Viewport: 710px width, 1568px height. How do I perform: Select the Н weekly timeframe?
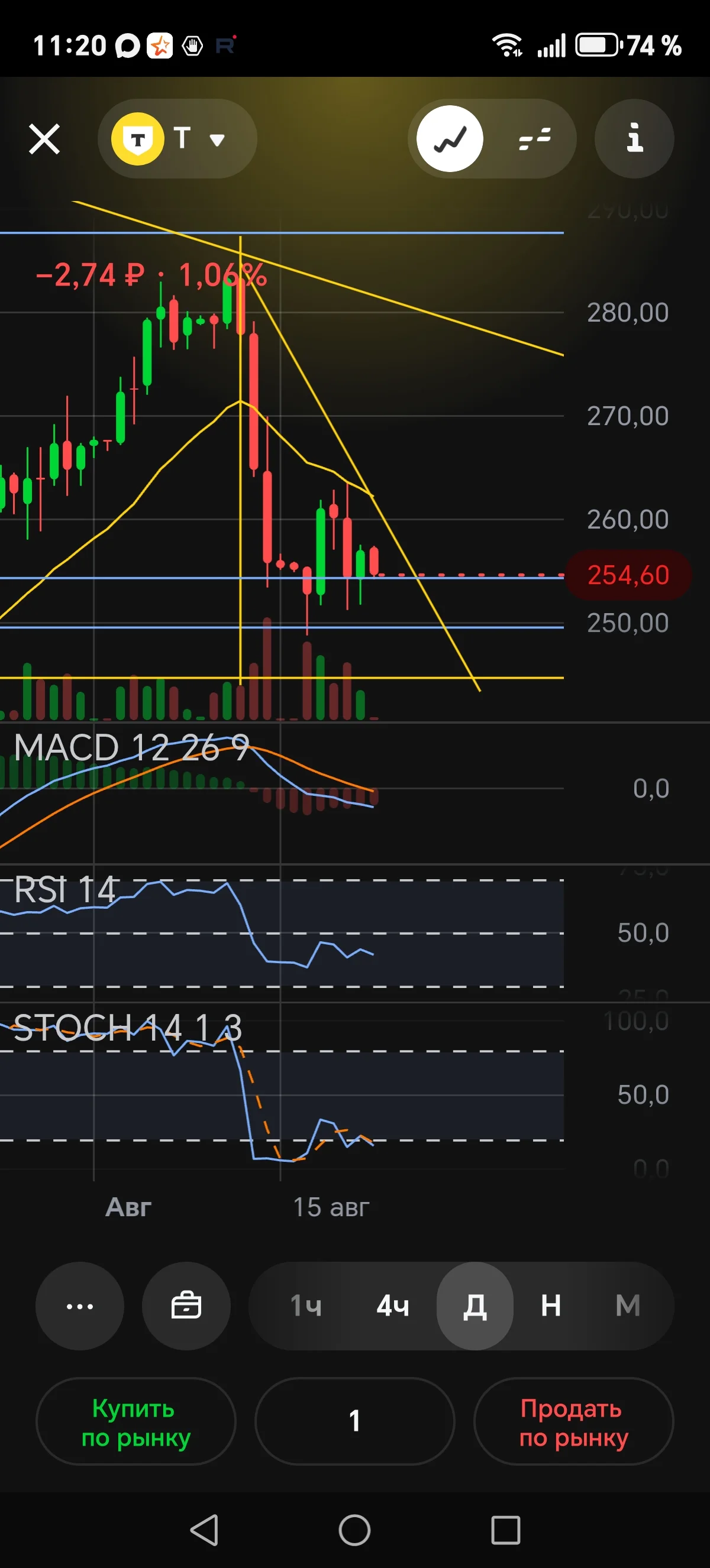551,1305
